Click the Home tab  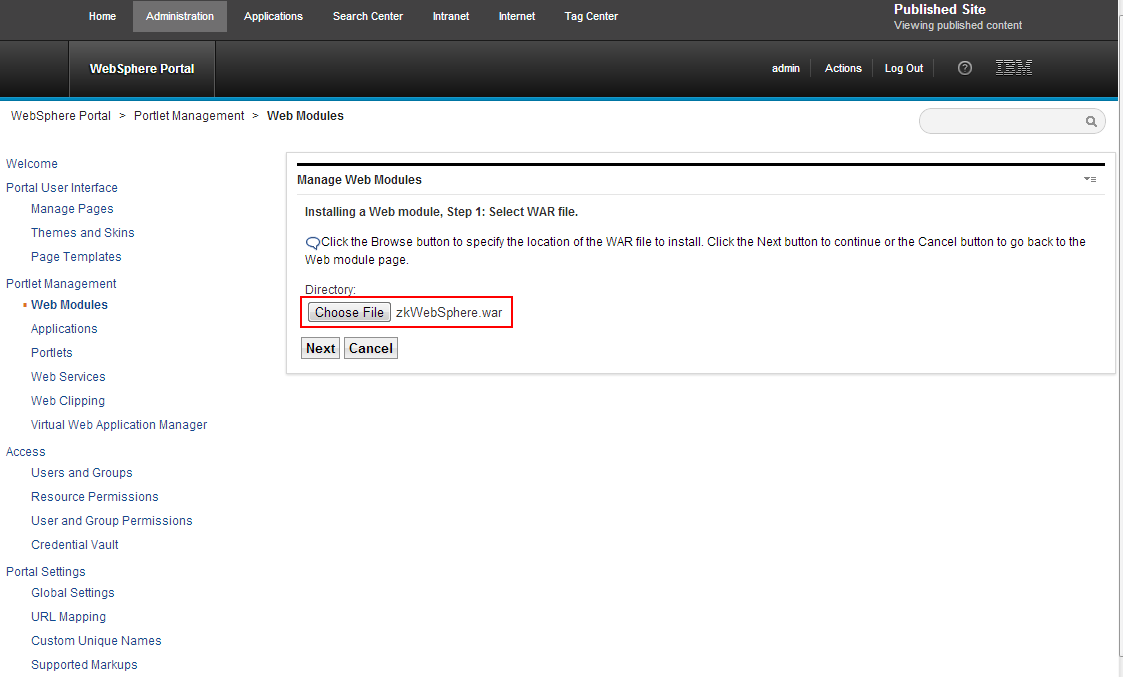pyautogui.click(x=102, y=16)
